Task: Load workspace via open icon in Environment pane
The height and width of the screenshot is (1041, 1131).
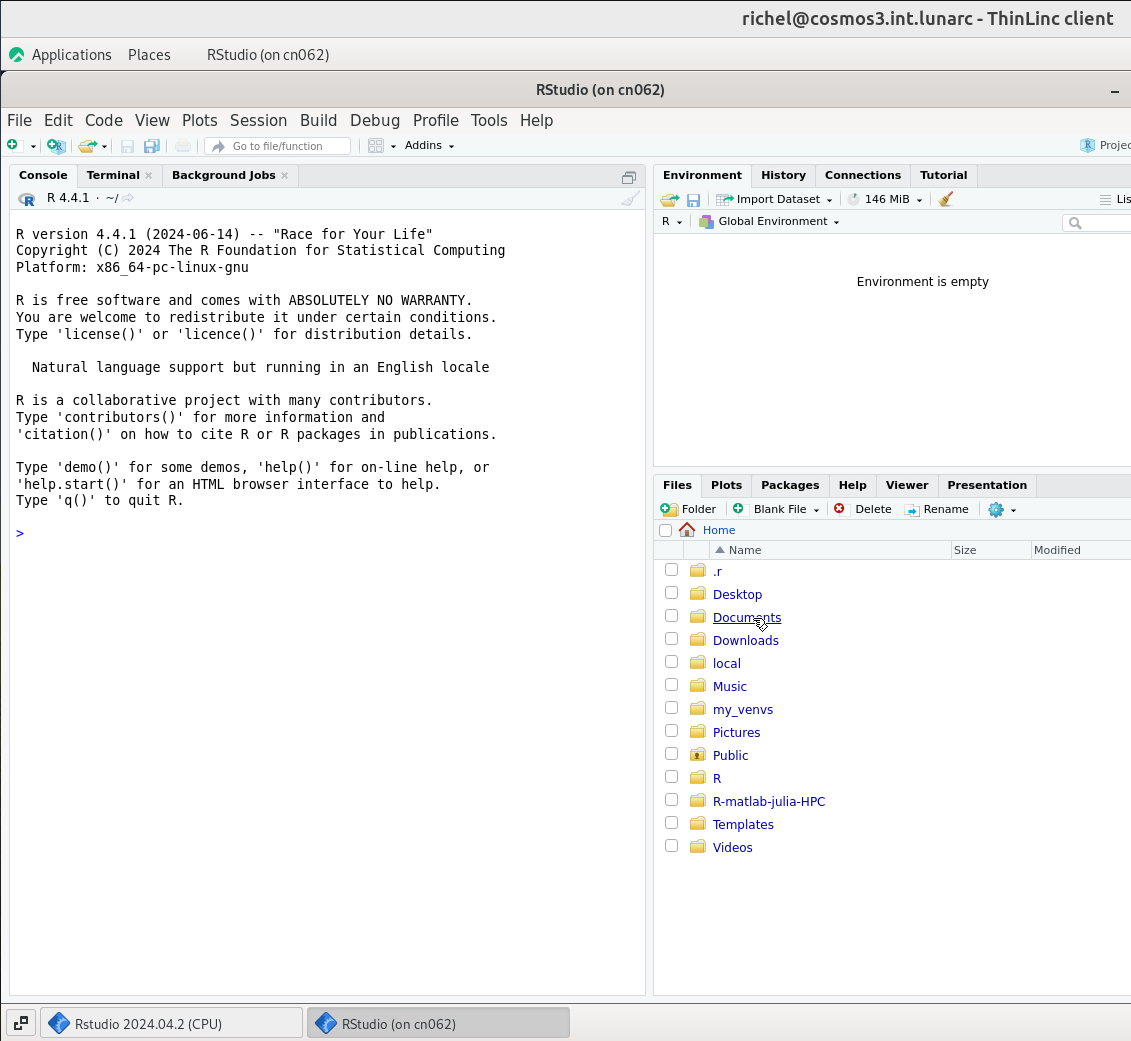Action: [x=669, y=199]
